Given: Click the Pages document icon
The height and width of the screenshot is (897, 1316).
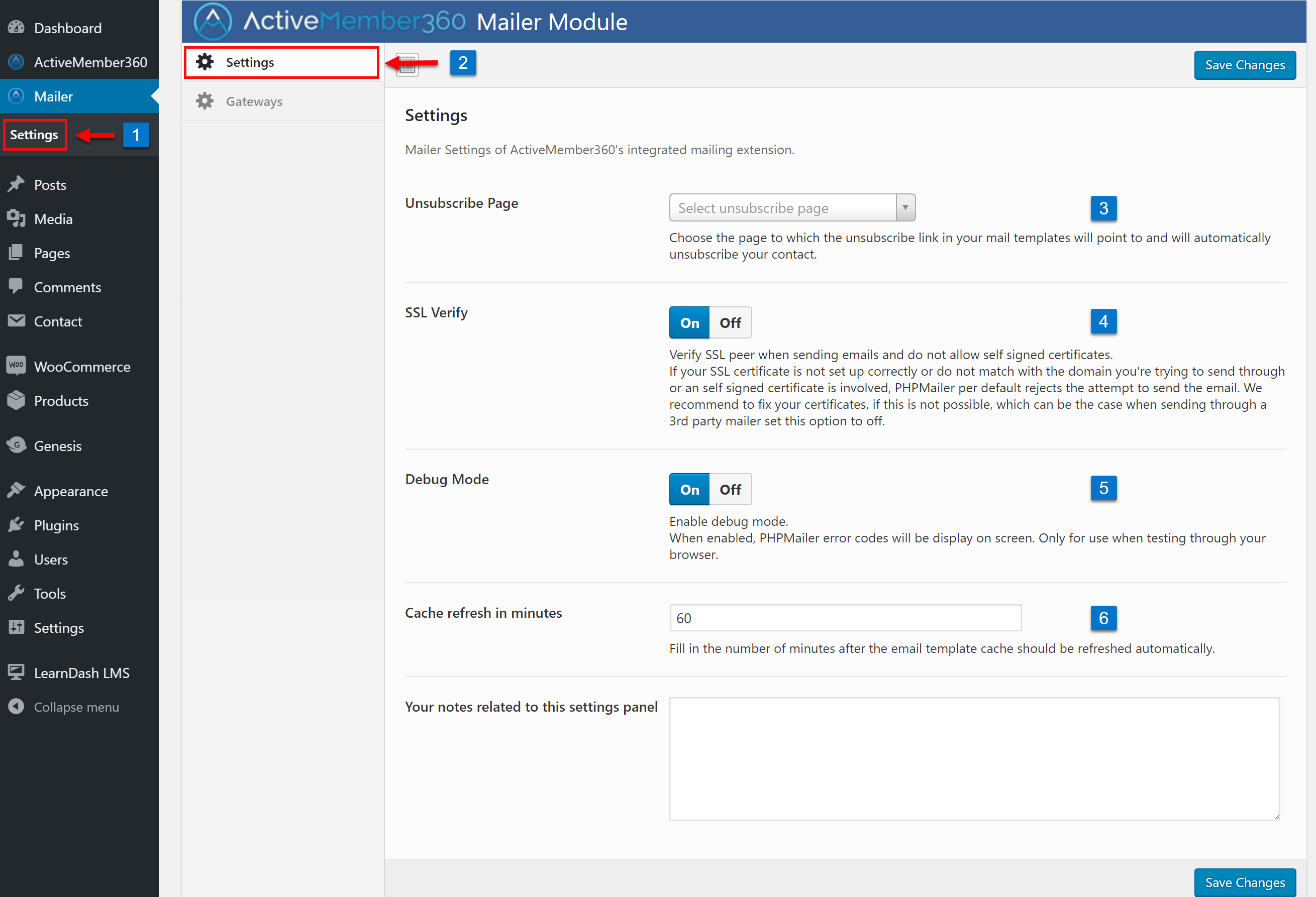Looking at the screenshot, I should (17, 253).
